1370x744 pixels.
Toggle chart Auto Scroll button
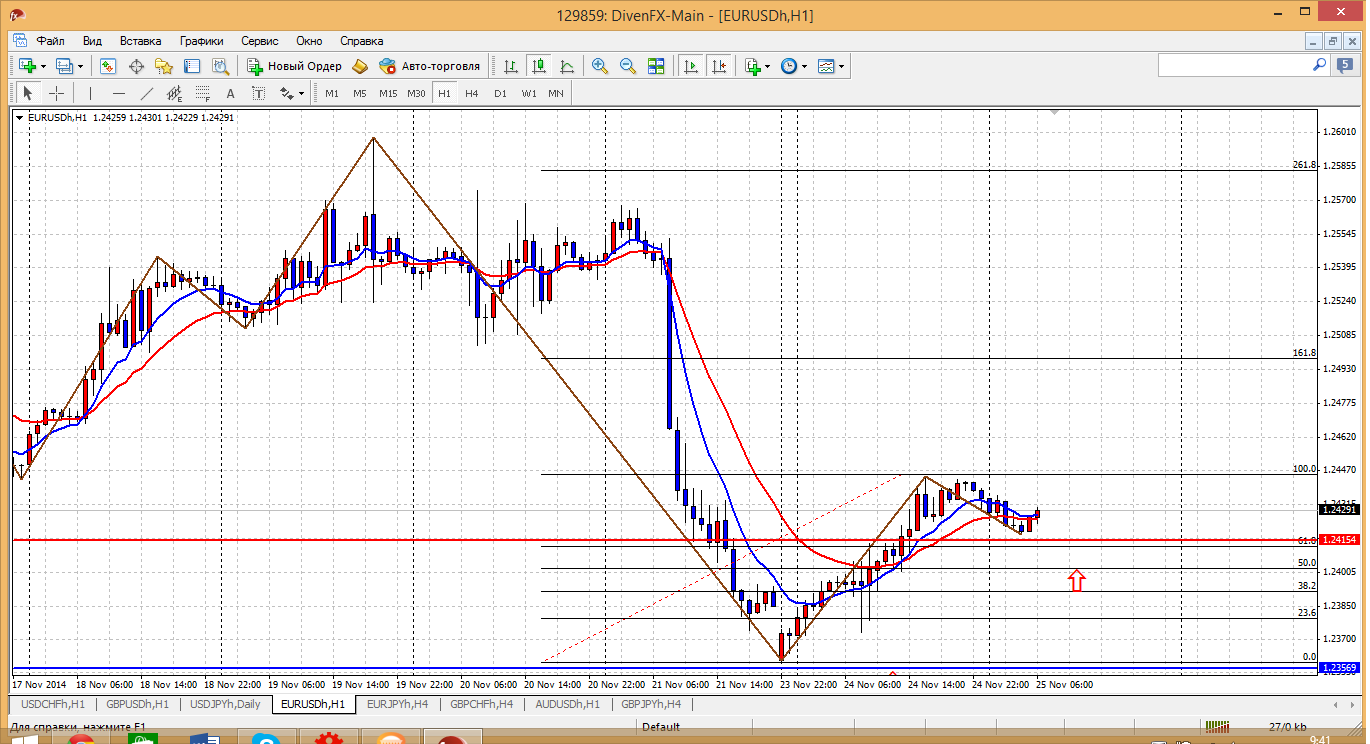691,66
